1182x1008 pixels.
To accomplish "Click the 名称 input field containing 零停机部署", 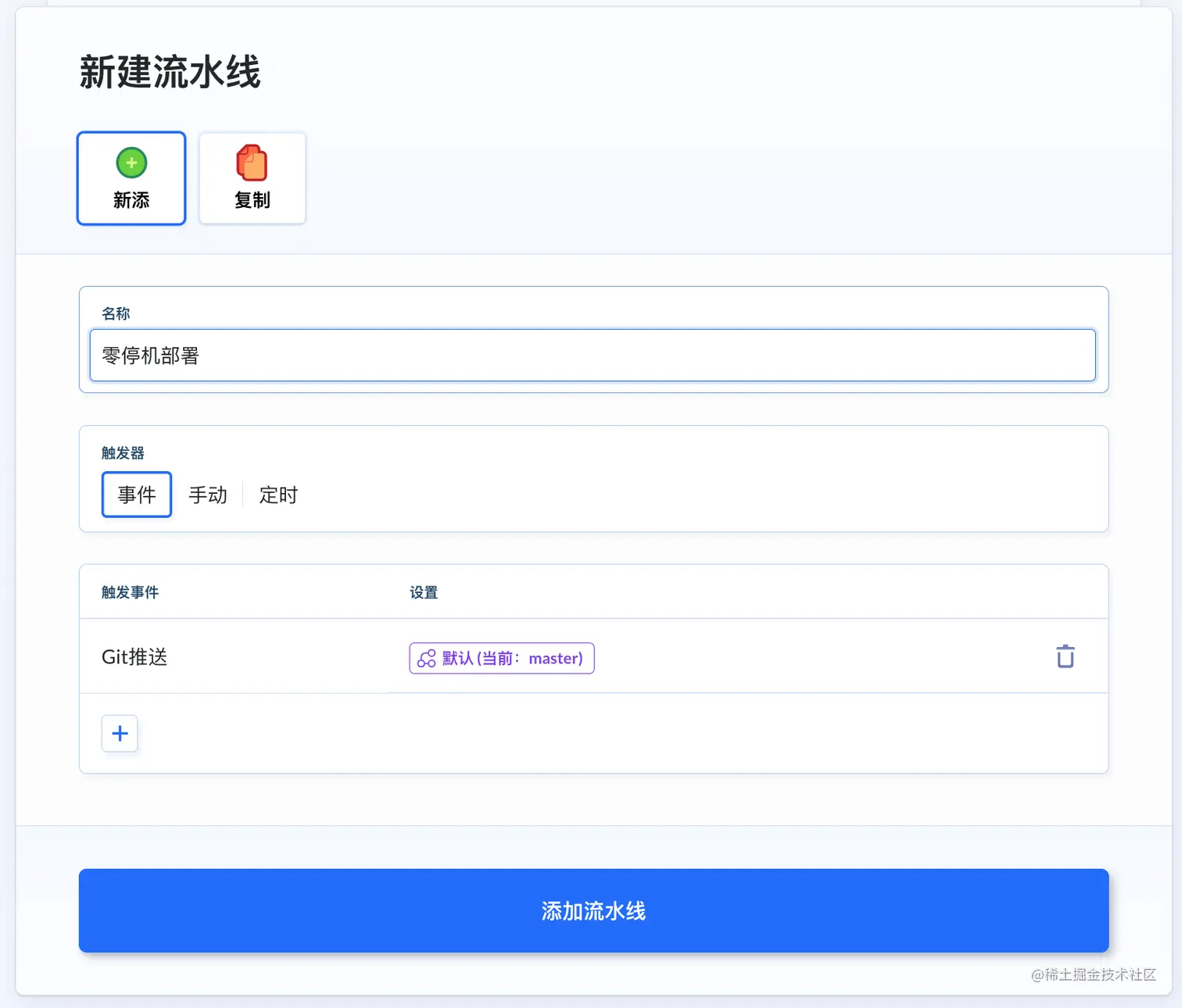I will click(593, 356).
